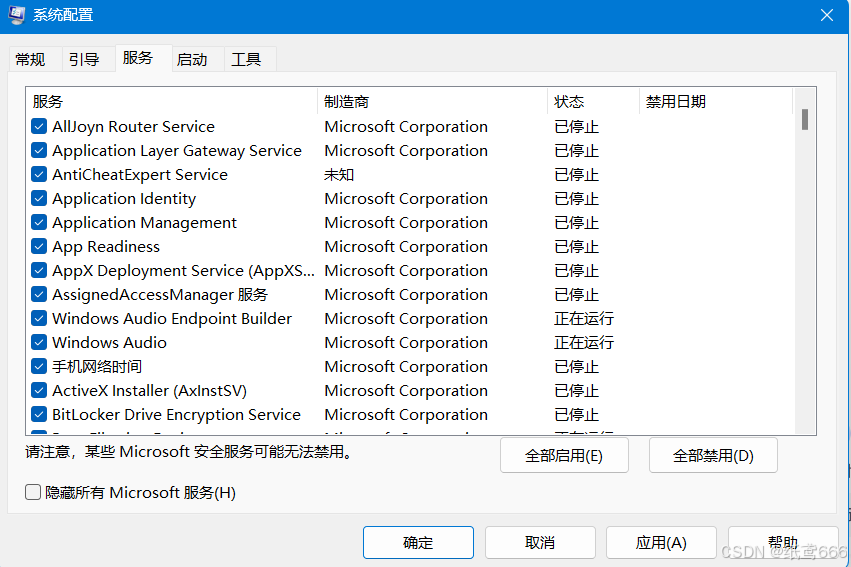The height and width of the screenshot is (567, 851).
Task: Open the 引导 tab
Action: (84, 60)
